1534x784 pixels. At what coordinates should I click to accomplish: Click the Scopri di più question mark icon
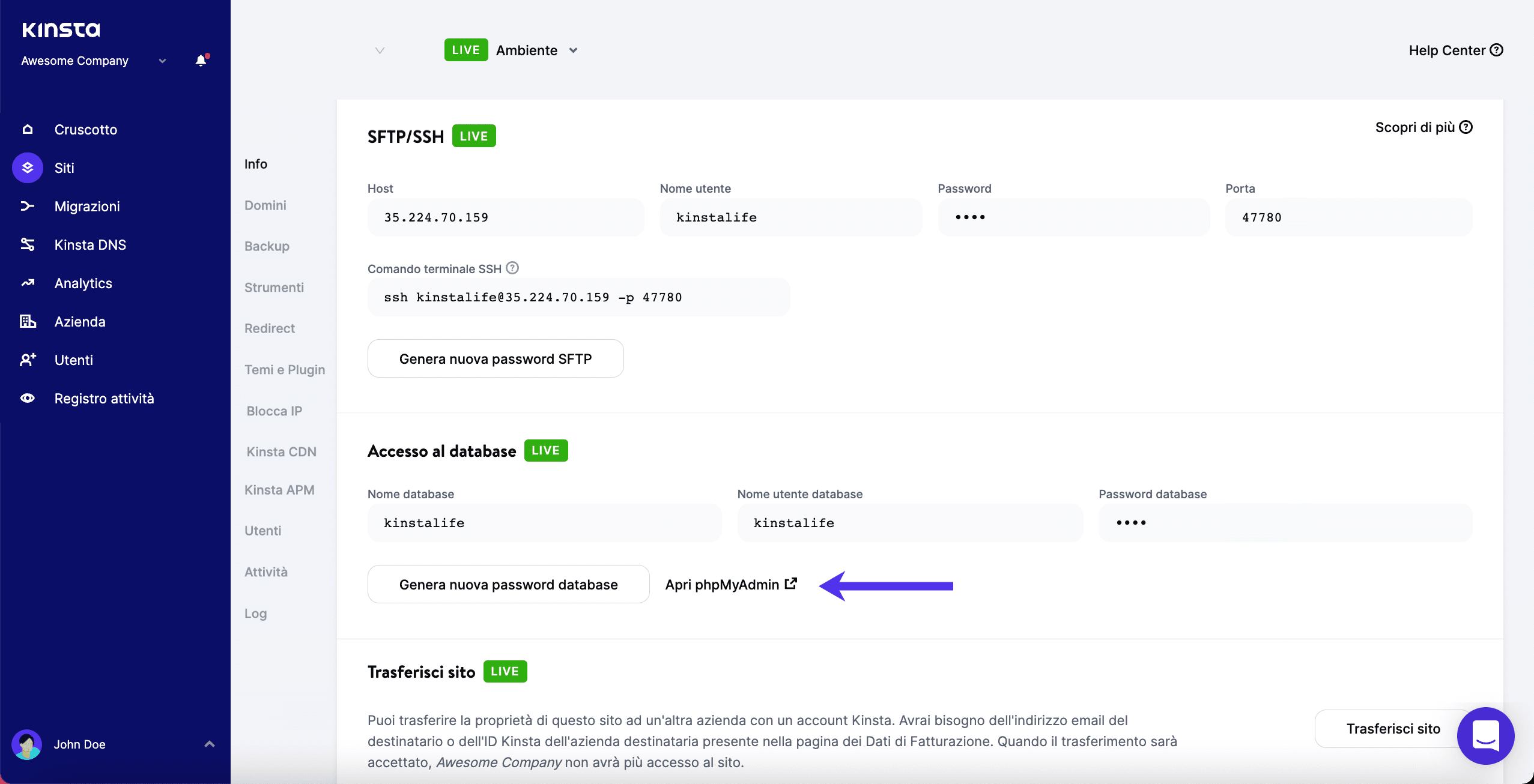pos(1466,127)
